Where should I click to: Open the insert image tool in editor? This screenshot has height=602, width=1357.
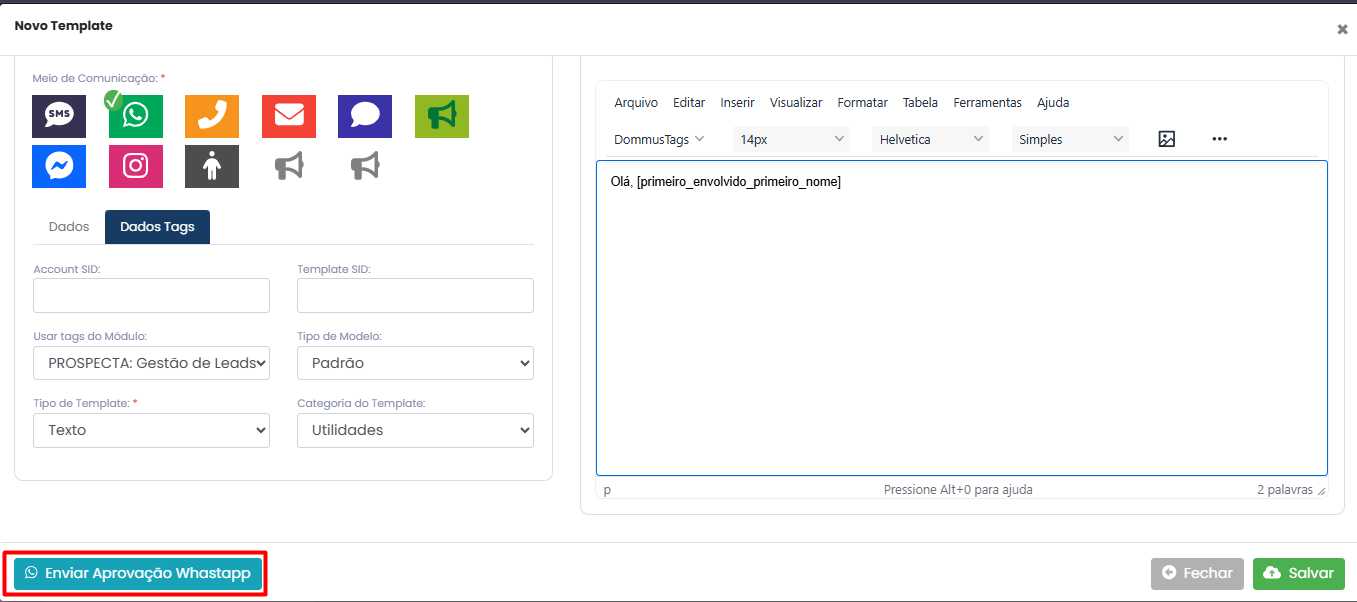1167,139
